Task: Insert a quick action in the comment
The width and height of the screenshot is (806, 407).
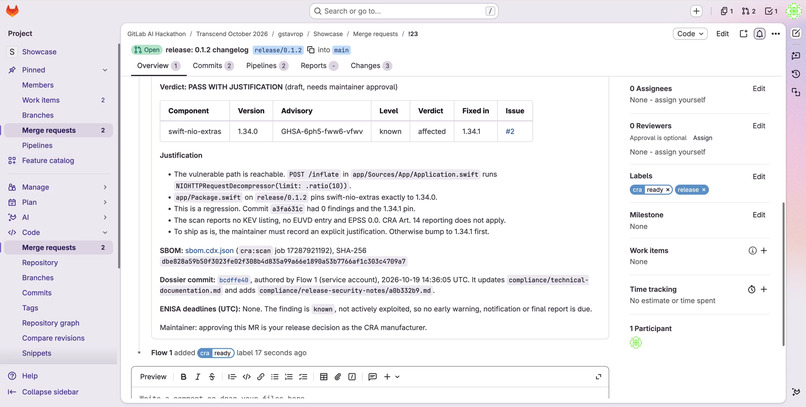Action: 352,377
